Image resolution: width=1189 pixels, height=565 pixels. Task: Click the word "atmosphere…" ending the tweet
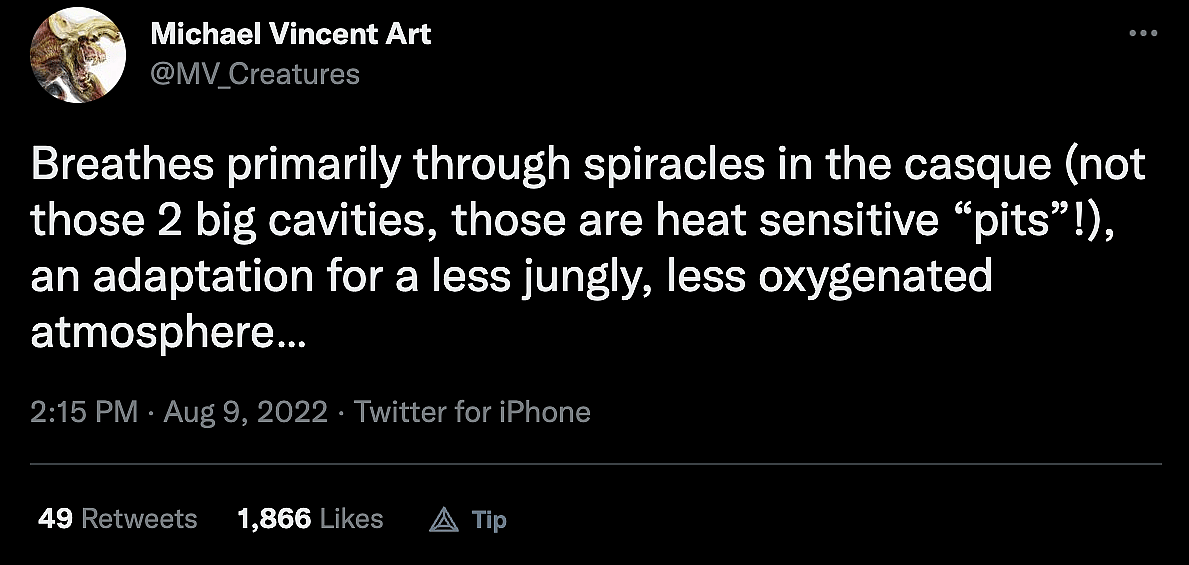[166, 332]
